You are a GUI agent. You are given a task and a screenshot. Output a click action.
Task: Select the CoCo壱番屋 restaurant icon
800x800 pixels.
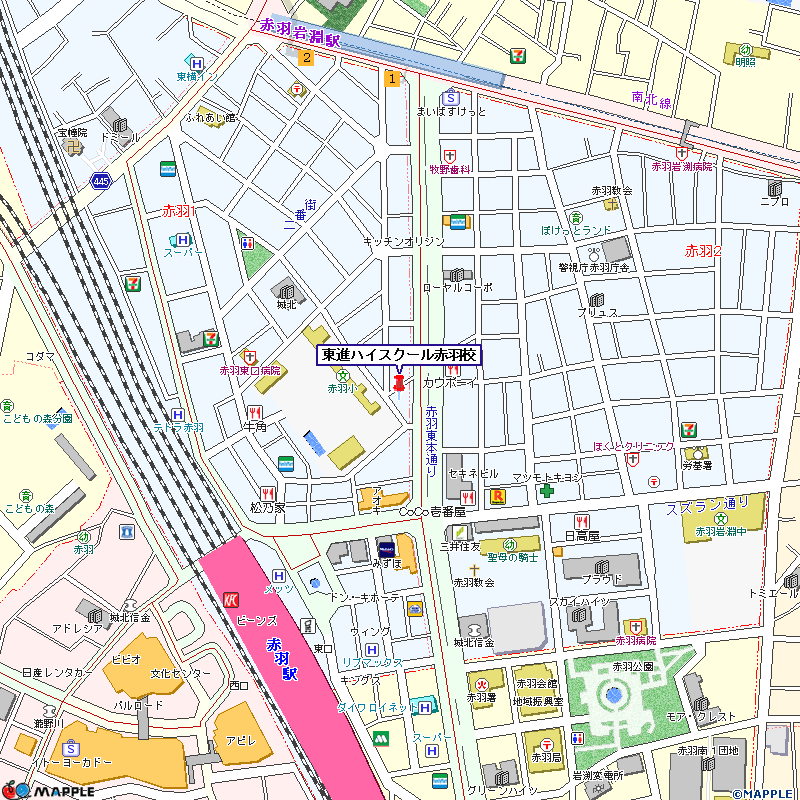pos(467,497)
